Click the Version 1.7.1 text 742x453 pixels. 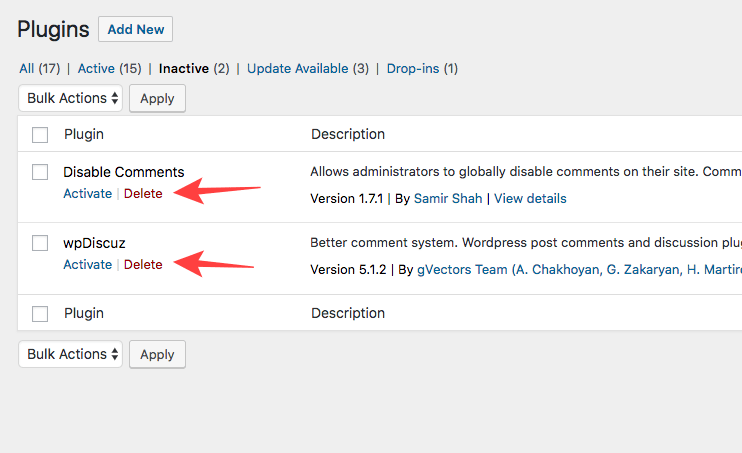point(346,198)
